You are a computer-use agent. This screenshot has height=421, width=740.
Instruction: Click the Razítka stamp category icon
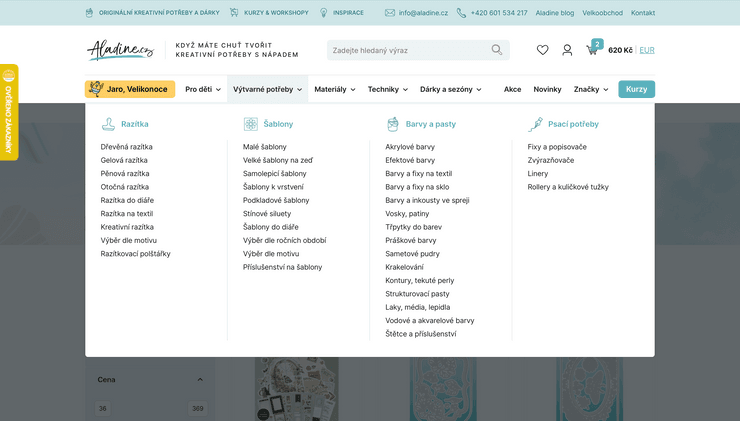coord(108,124)
